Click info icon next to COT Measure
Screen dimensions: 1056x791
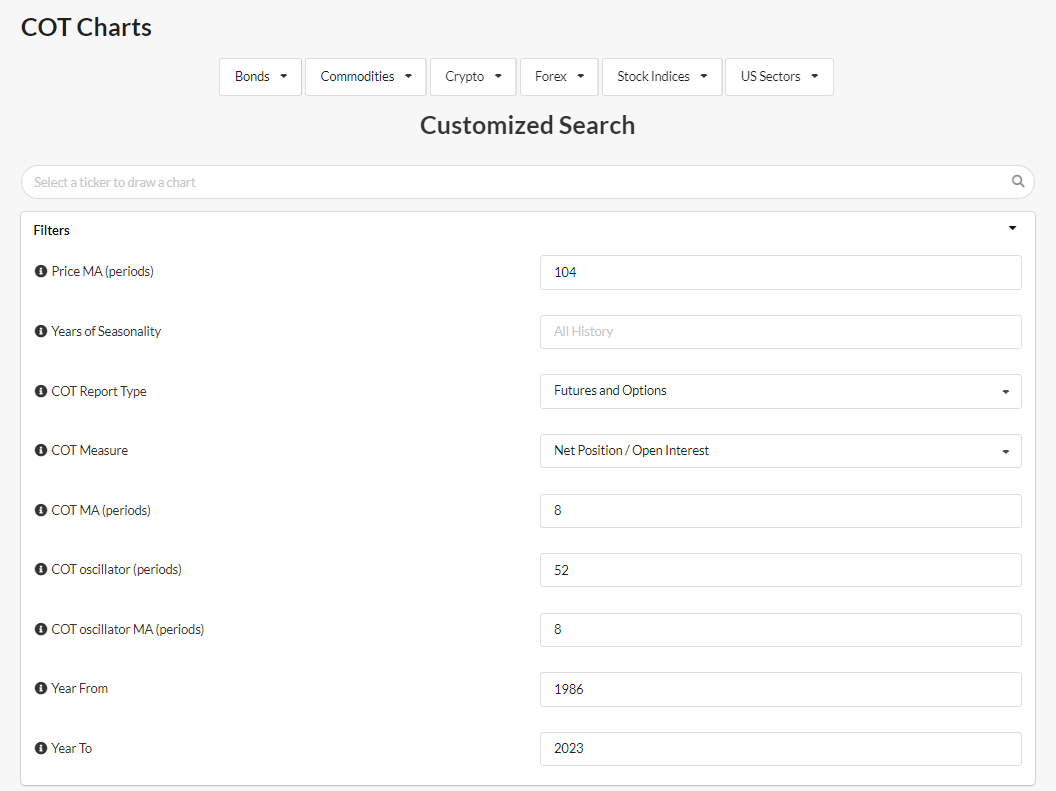[41, 451]
